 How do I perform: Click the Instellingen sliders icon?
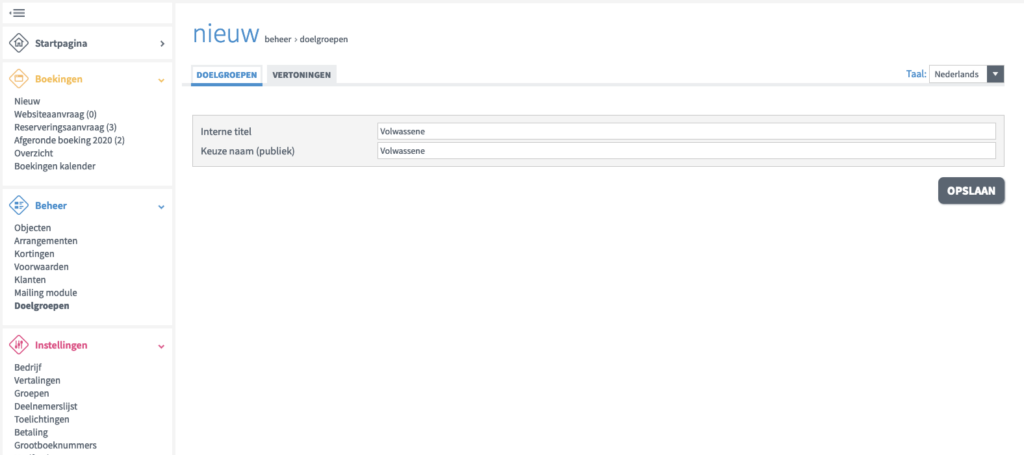click(18, 345)
